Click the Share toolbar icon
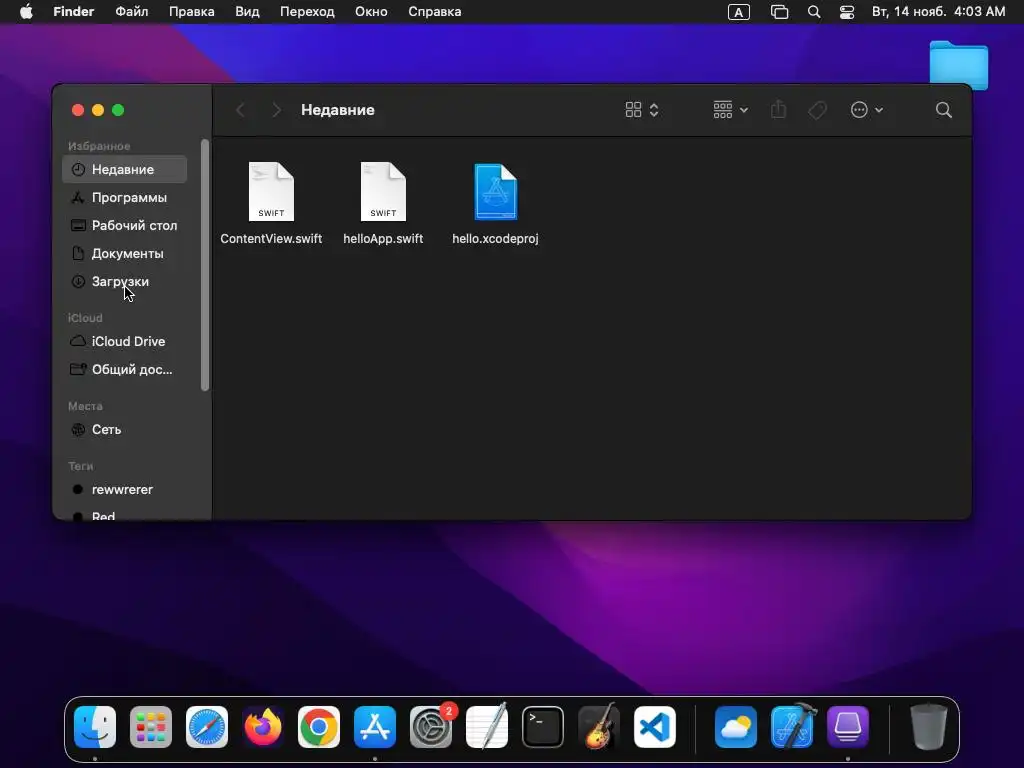The image size is (1024, 768). [778, 110]
